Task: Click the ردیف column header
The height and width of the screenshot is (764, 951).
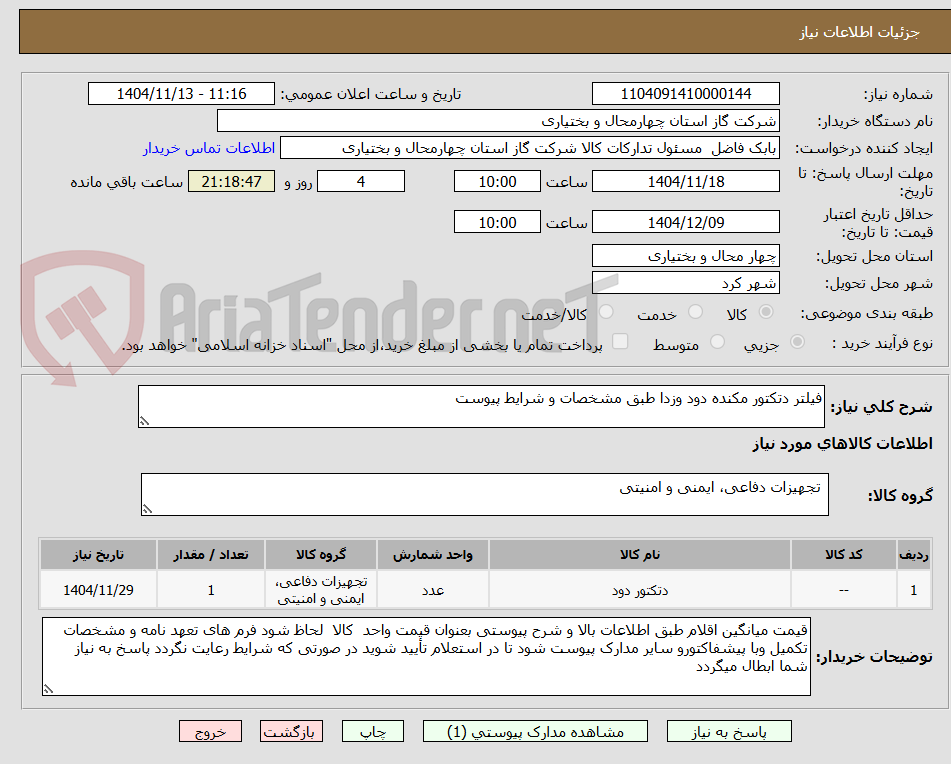Action: click(x=914, y=555)
